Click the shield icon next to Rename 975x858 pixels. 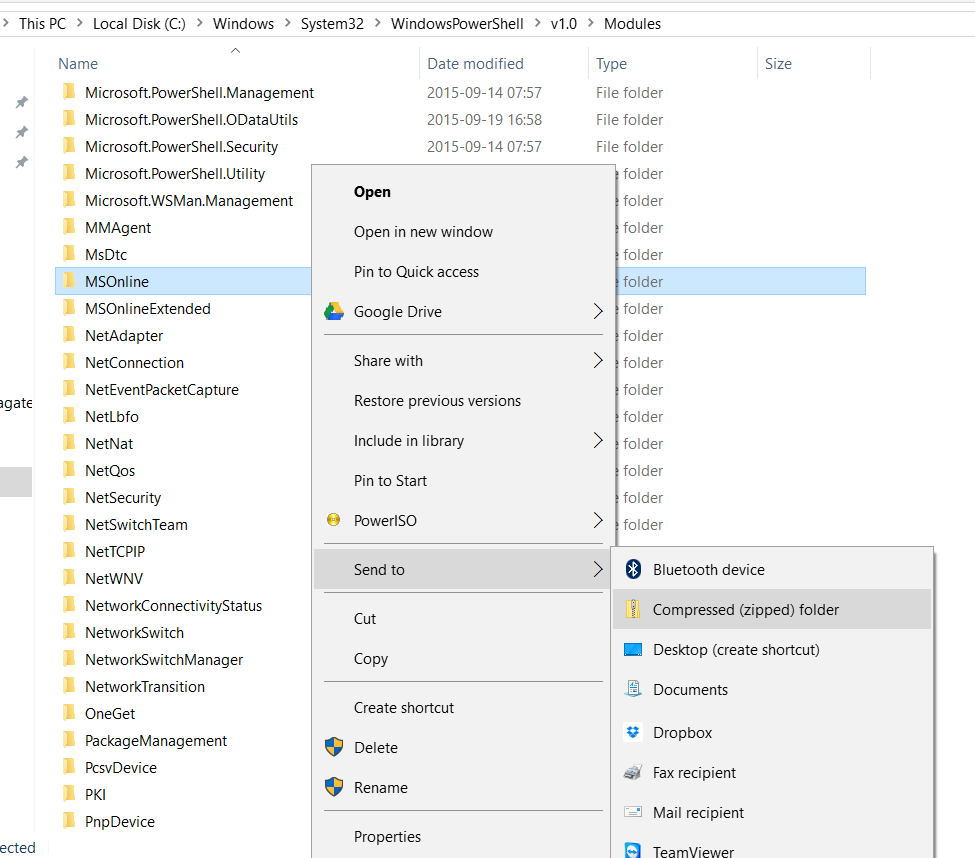334,787
